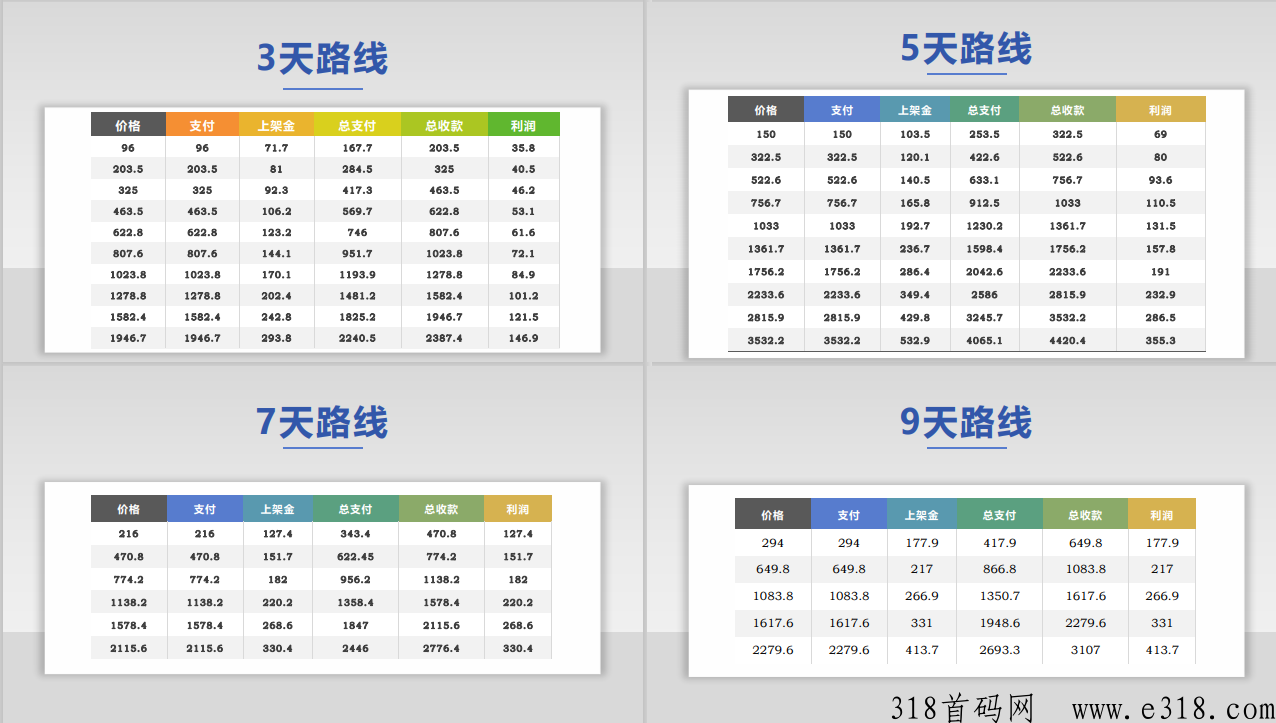Click cell value 3107

click(1085, 650)
